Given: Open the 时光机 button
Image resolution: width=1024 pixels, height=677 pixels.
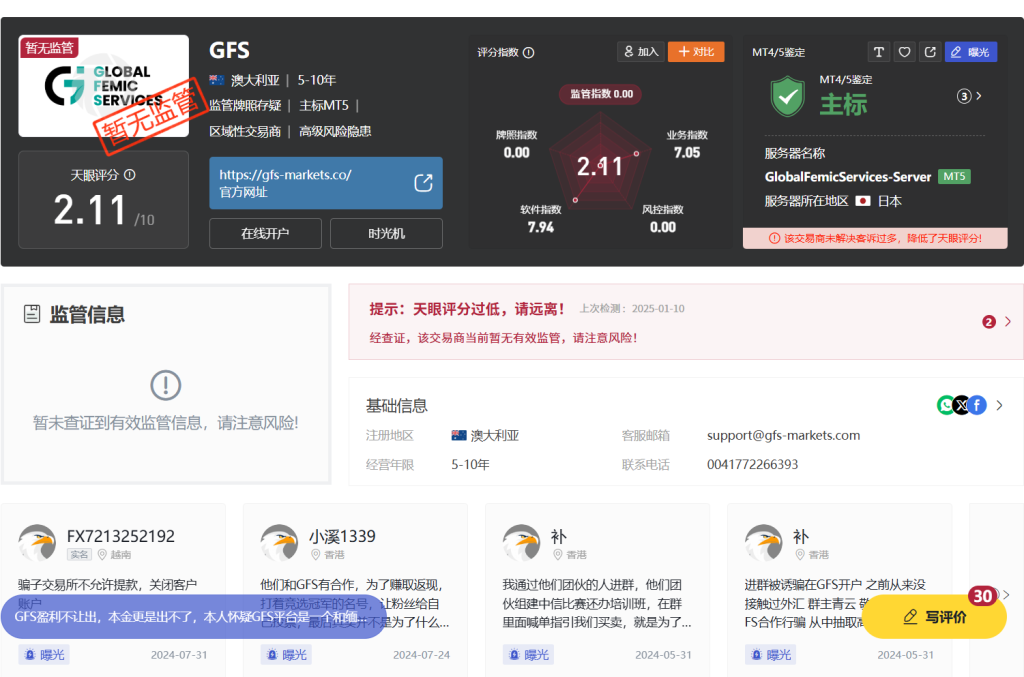Looking at the screenshot, I should (x=387, y=234).
